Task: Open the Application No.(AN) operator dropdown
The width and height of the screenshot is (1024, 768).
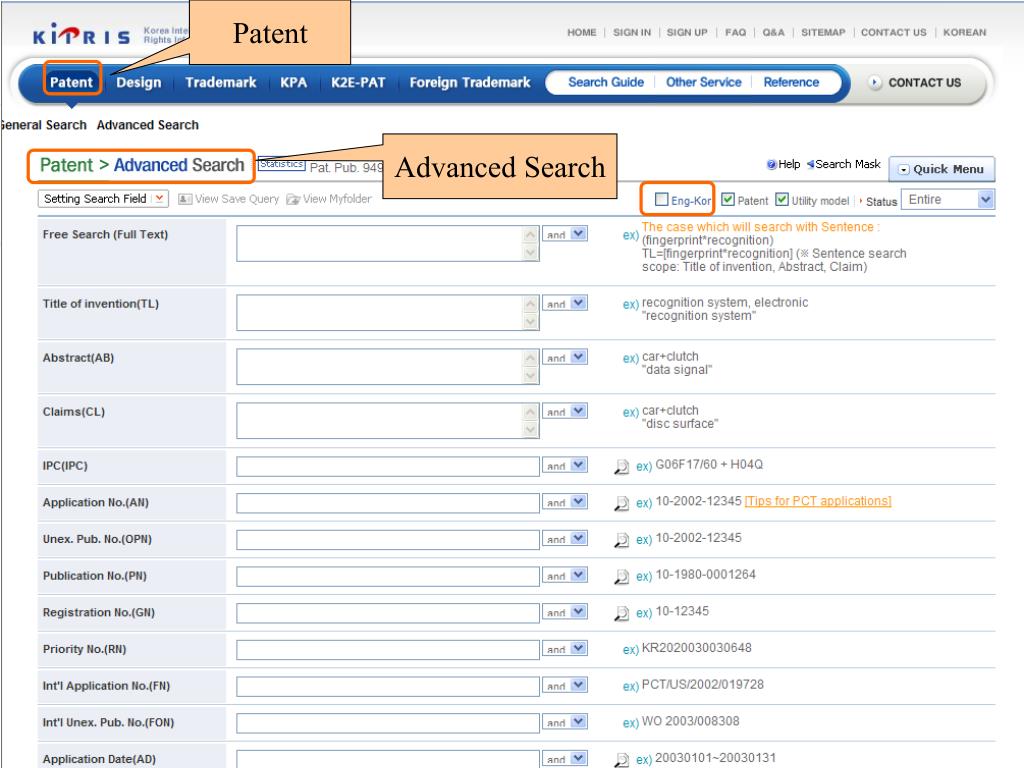Action: pos(565,502)
